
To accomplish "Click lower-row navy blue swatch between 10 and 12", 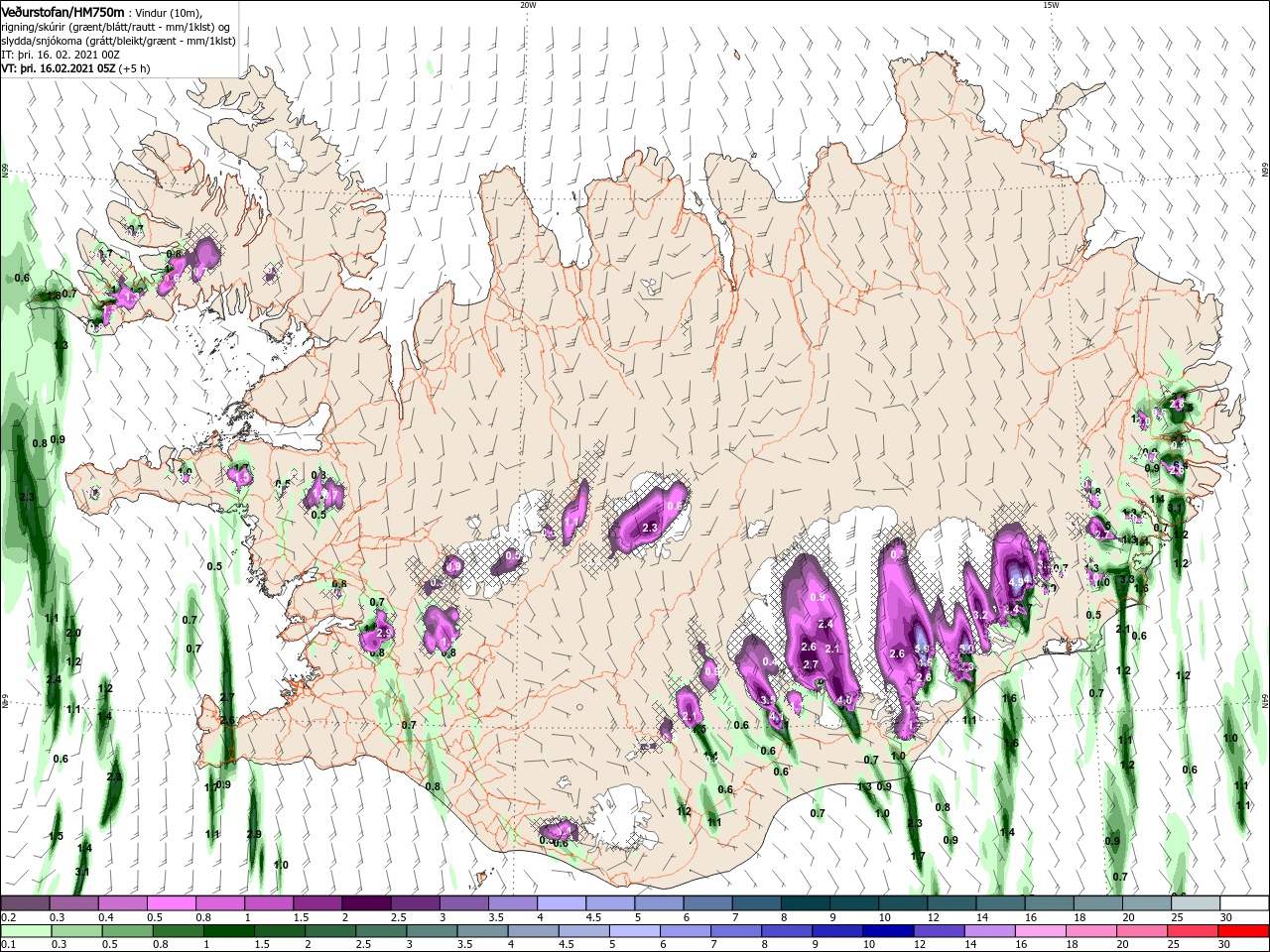I will tap(887, 931).
